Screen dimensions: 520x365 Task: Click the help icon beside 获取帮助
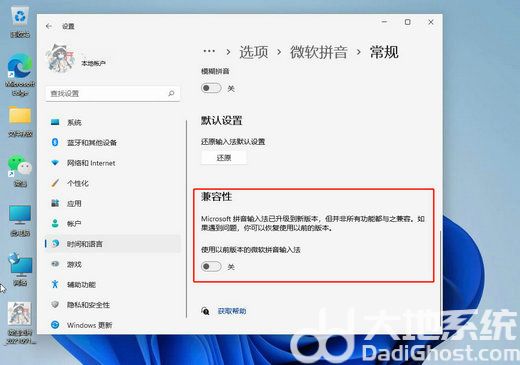[x=205, y=311]
